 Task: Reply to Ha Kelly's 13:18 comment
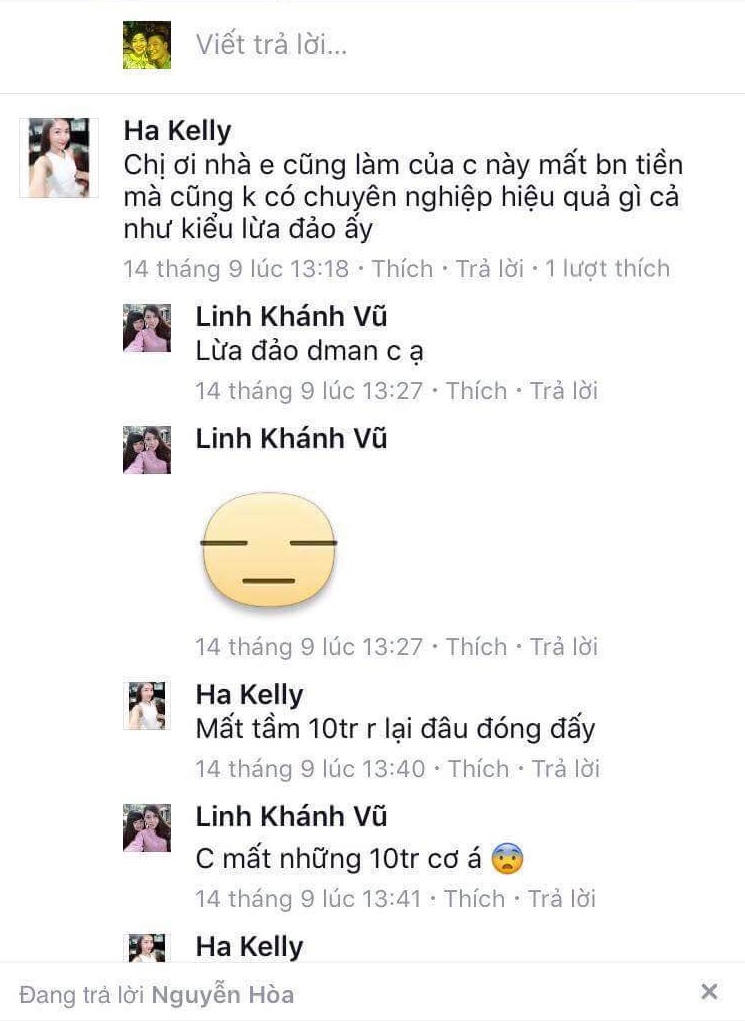489,268
